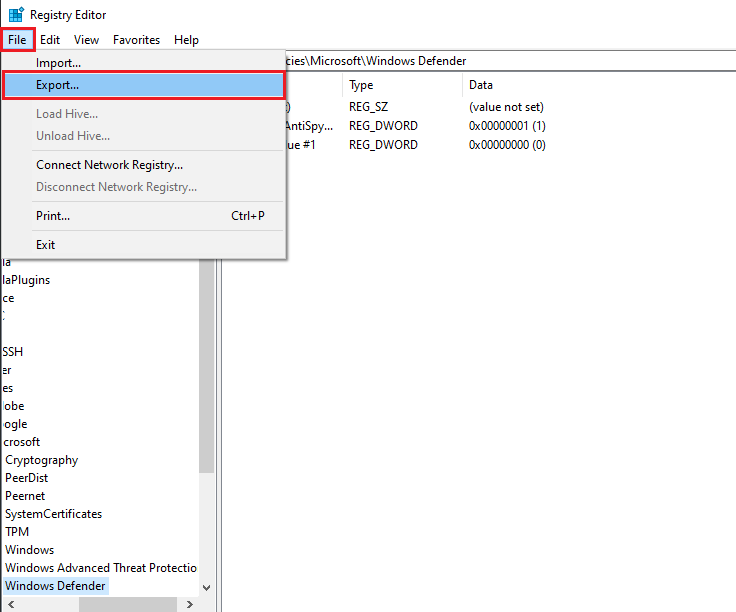Select the AntiSpy... value row
Viewport: 736px width, 612px height.
point(310,126)
